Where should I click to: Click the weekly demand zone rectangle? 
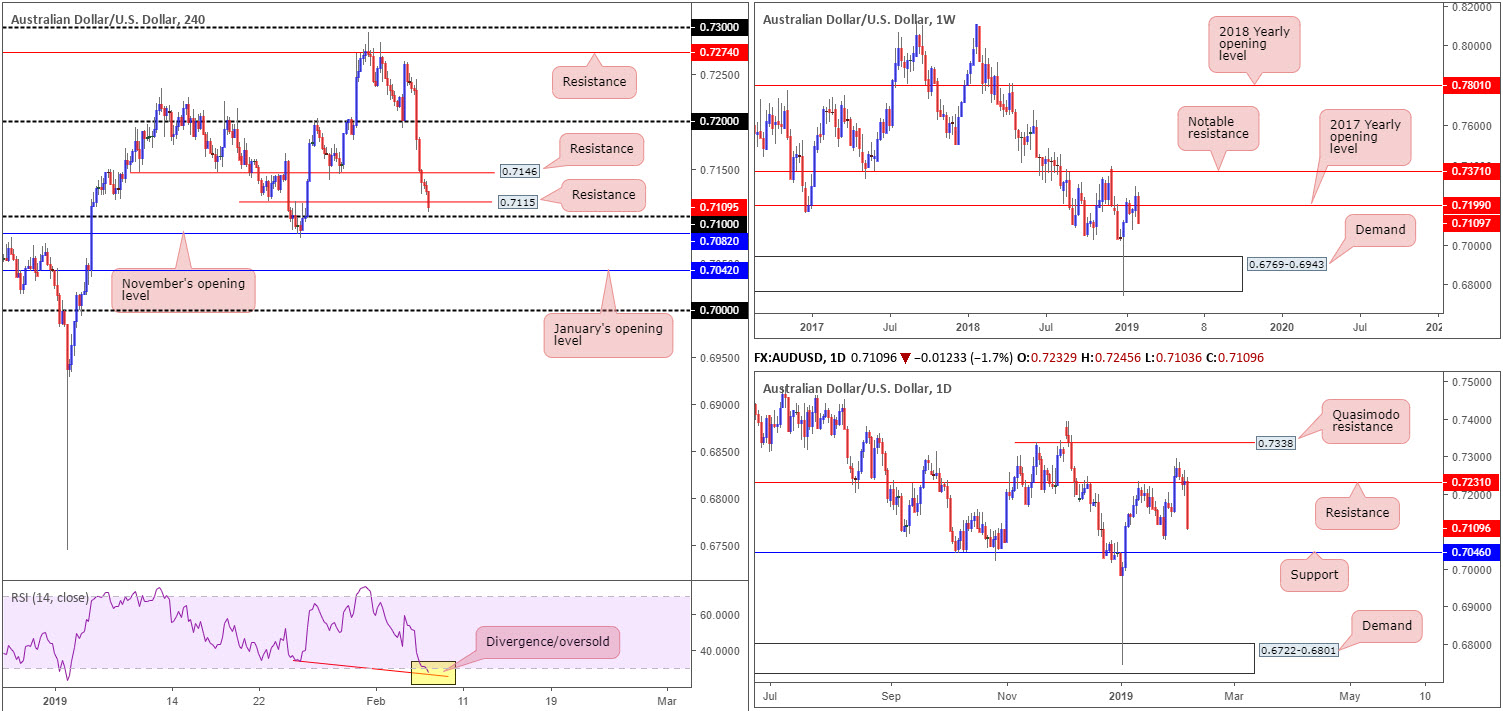coord(998,274)
